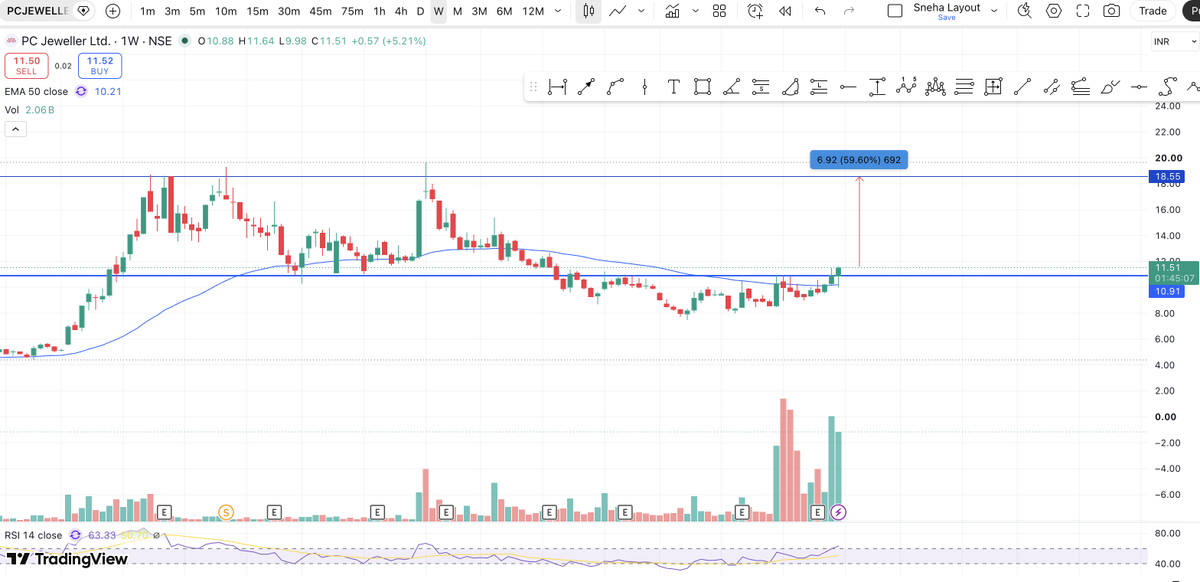Create a price alert with clock icon

[x=755, y=11]
